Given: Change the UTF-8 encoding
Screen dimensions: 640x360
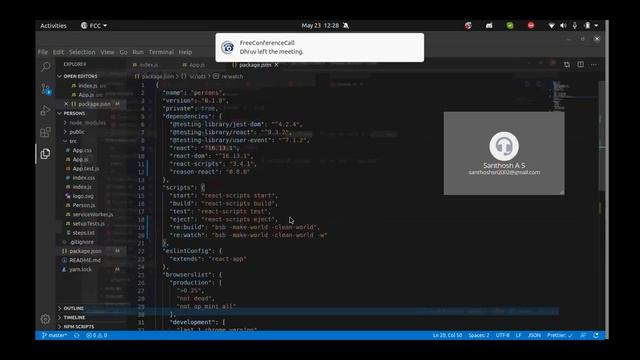Looking at the screenshot, I should [x=502, y=336].
